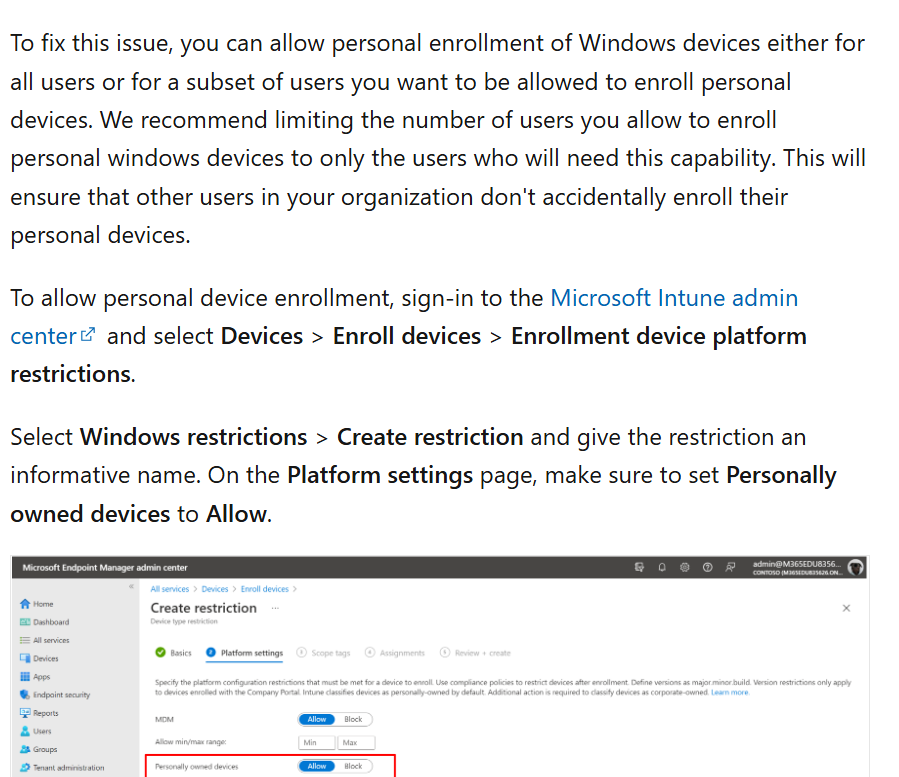This screenshot has height=777, width=899.
Task: Click the 'MDM' row label
Action: tap(164, 719)
